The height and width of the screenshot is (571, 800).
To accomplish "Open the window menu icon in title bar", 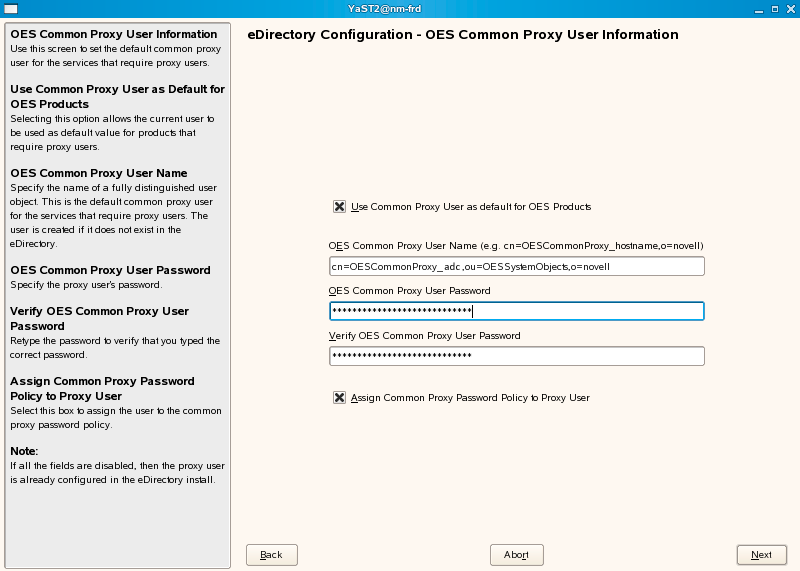I will (10, 9).
